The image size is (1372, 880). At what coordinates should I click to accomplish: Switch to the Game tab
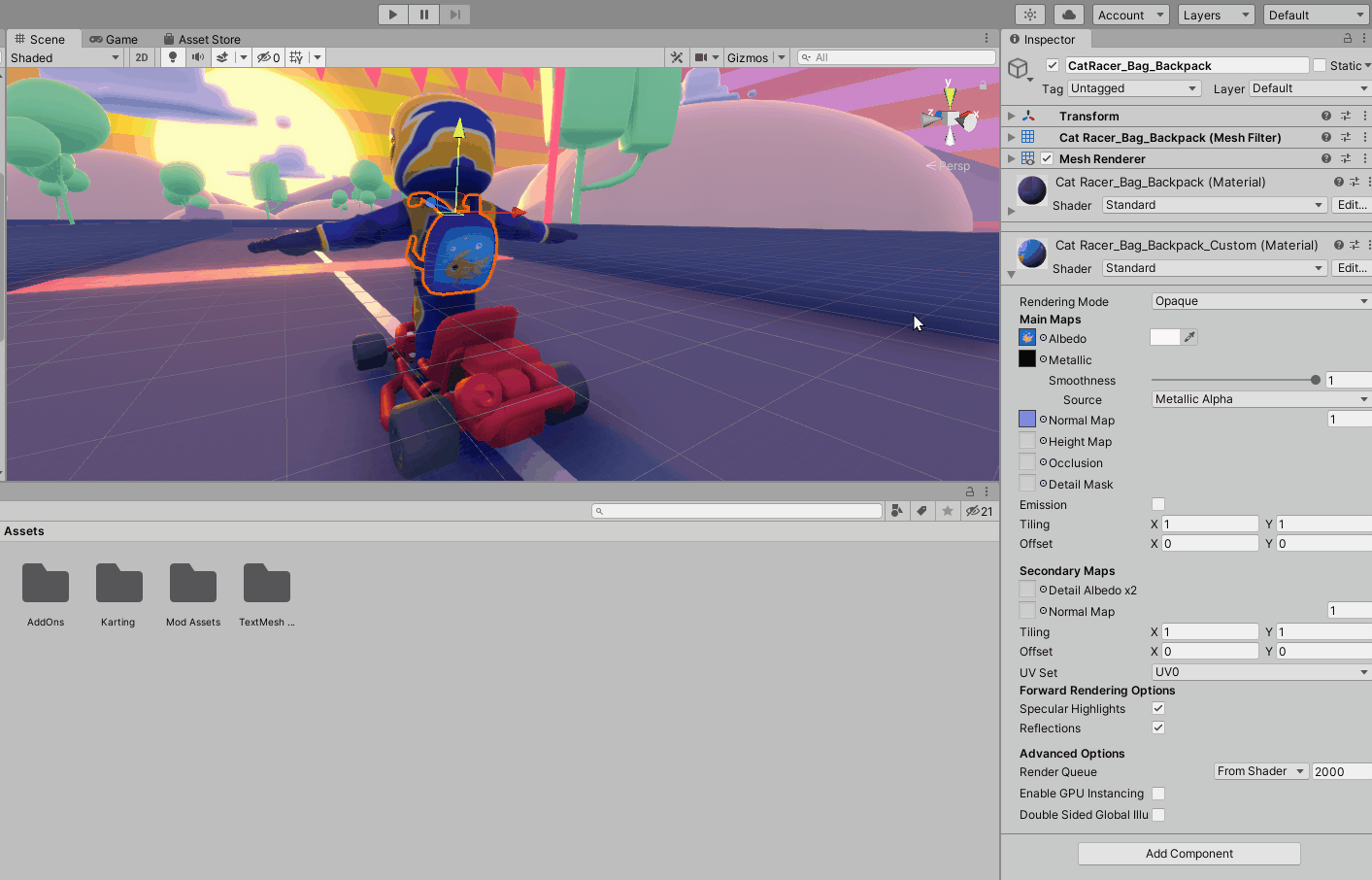click(114, 39)
